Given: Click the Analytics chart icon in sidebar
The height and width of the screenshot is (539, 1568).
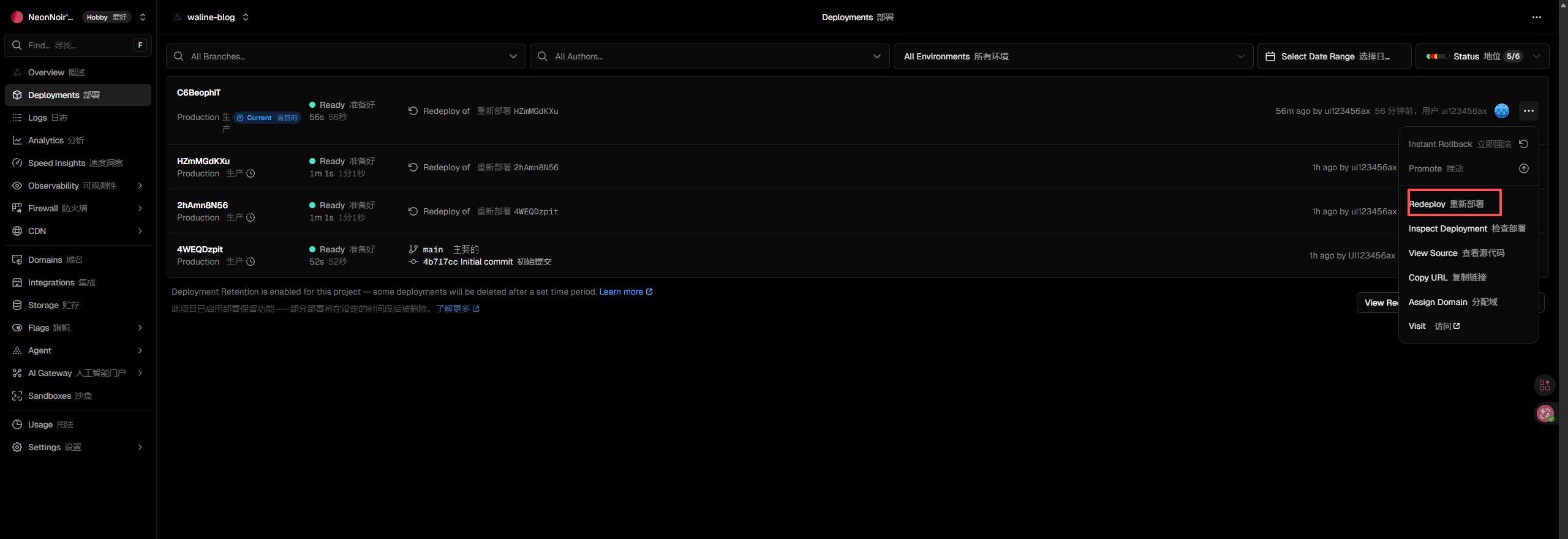Looking at the screenshot, I should coord(17,140).
